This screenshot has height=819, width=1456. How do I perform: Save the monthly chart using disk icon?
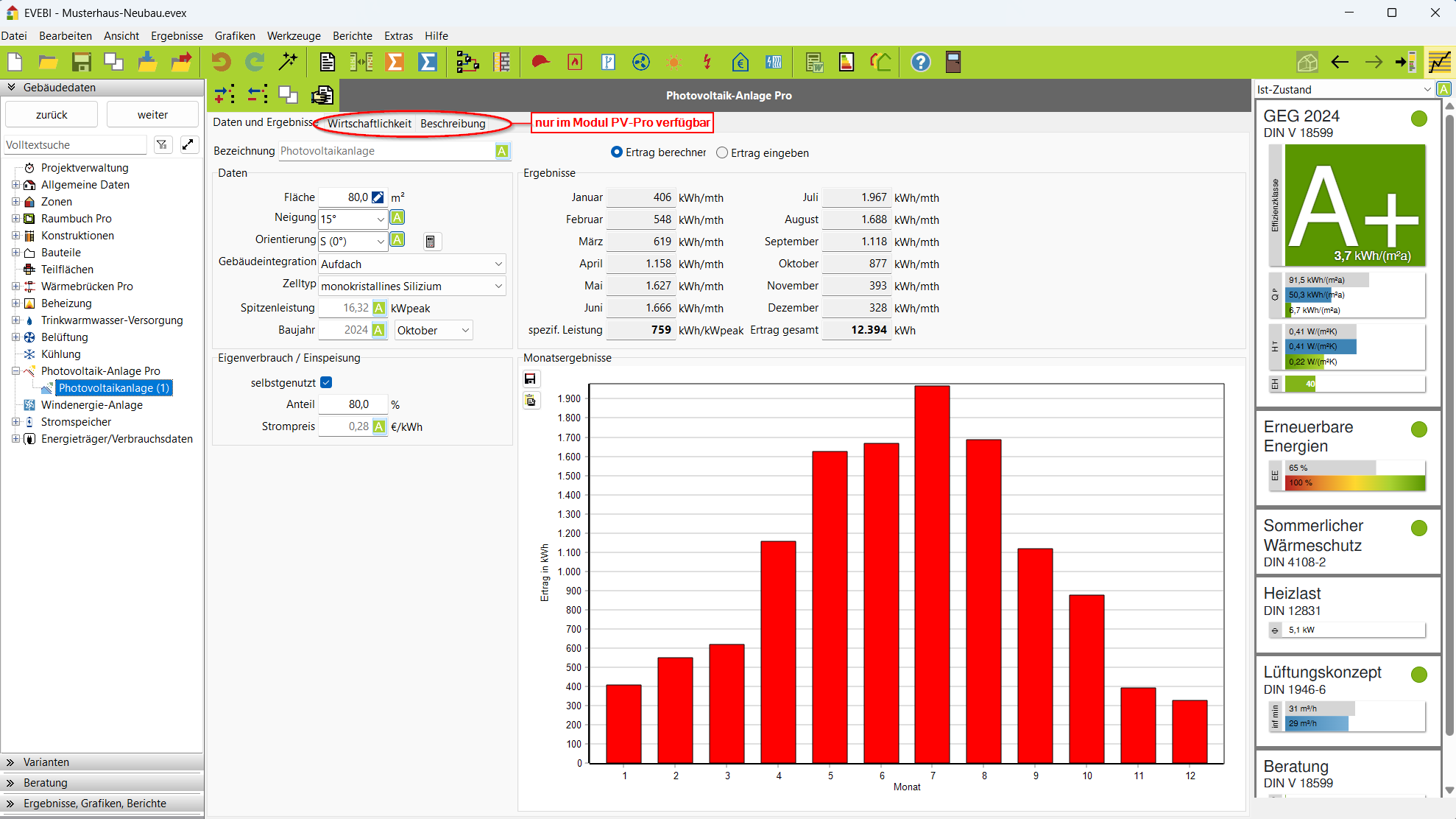click(530, 379)
